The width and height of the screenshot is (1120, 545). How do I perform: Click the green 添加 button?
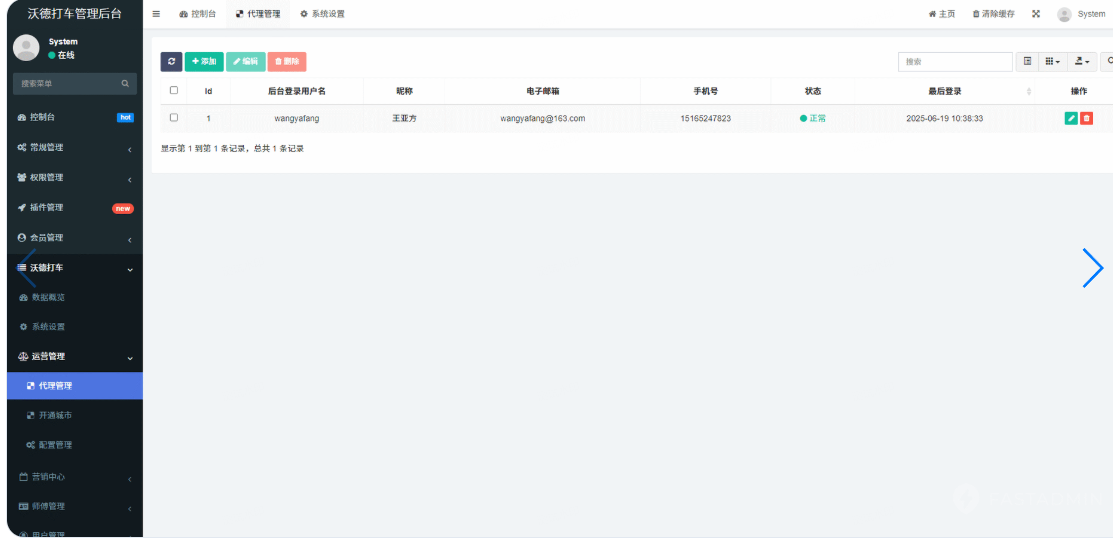(x=204, y=62)
